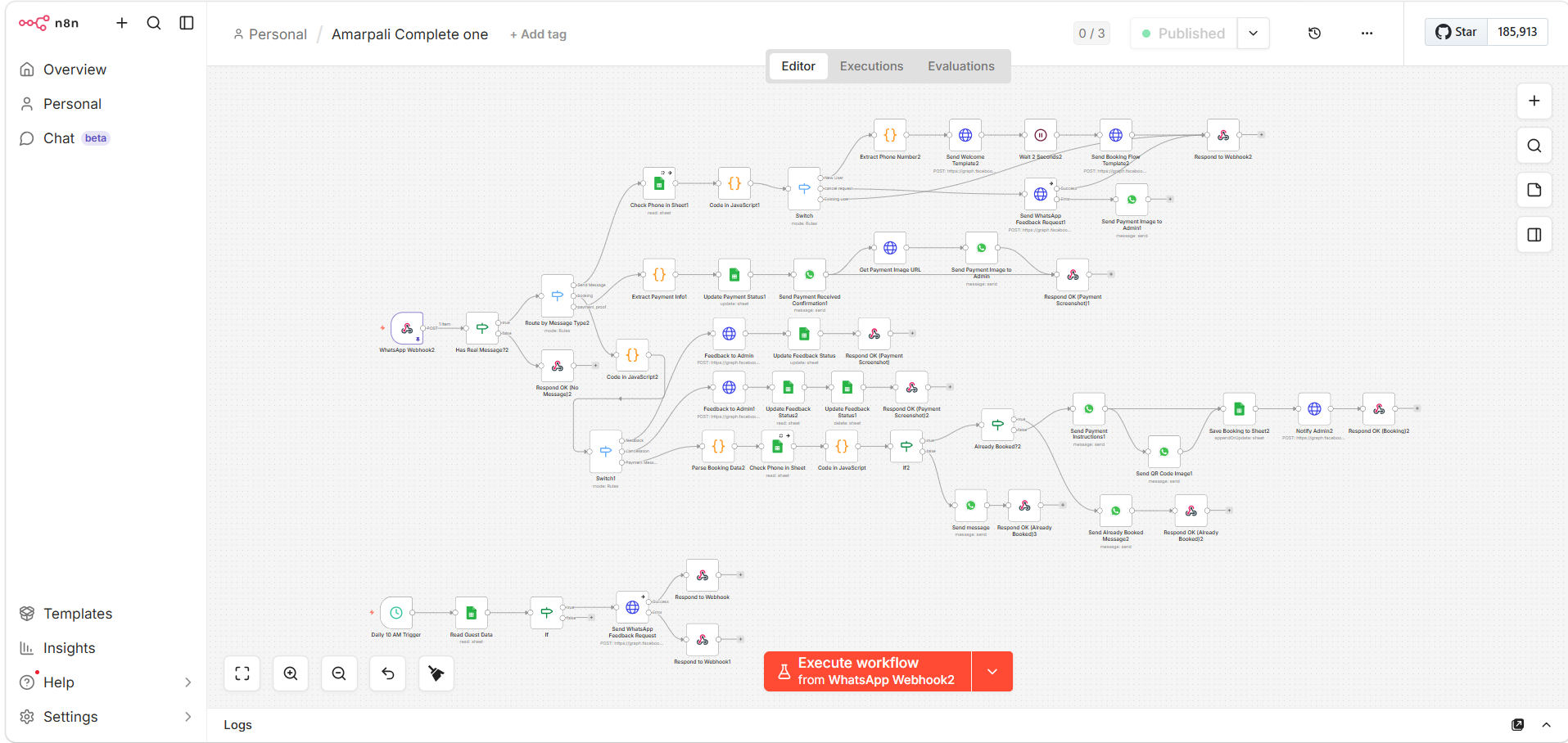Click the Execute workflow button
Screen dimensions: 1568x743
(x=867, y=672)
